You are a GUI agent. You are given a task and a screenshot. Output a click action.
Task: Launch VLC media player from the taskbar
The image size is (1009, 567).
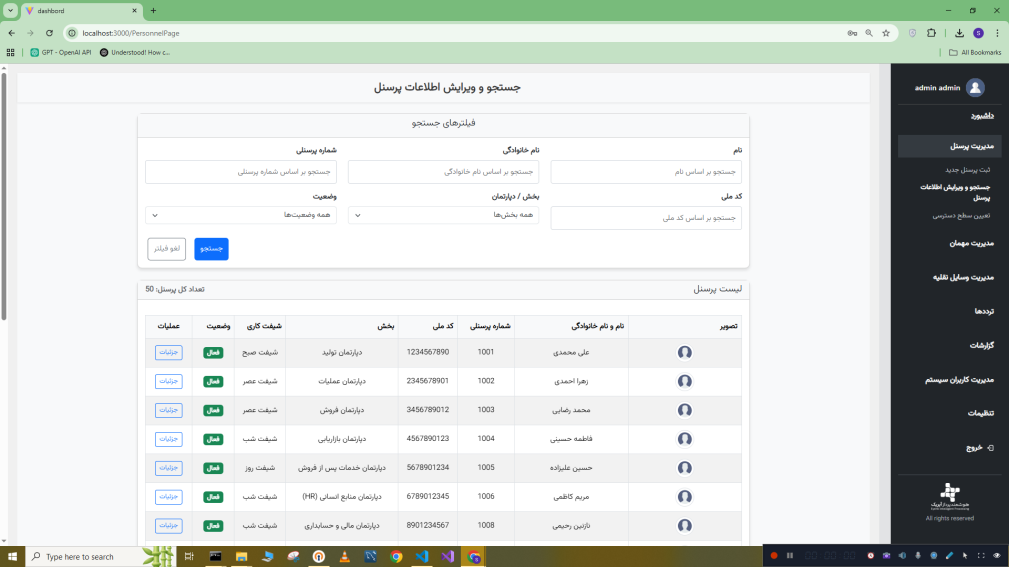pyautogui.click(x=344, y=556)
